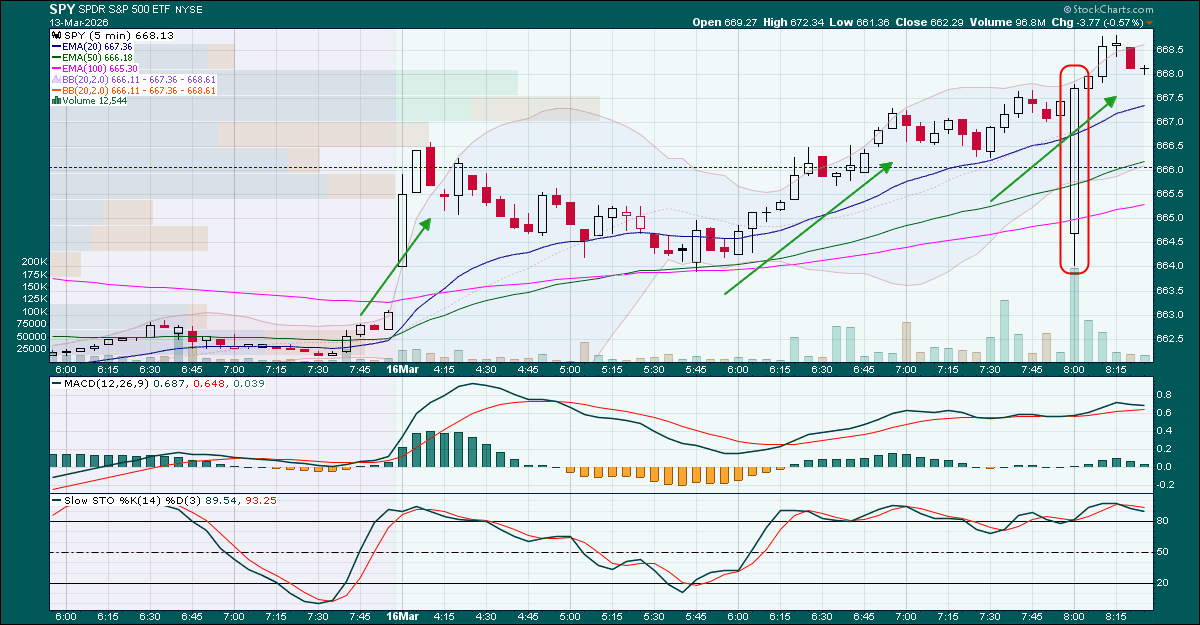
Task: Click the 666.0 price axis label
Action: coord(1171,170)
